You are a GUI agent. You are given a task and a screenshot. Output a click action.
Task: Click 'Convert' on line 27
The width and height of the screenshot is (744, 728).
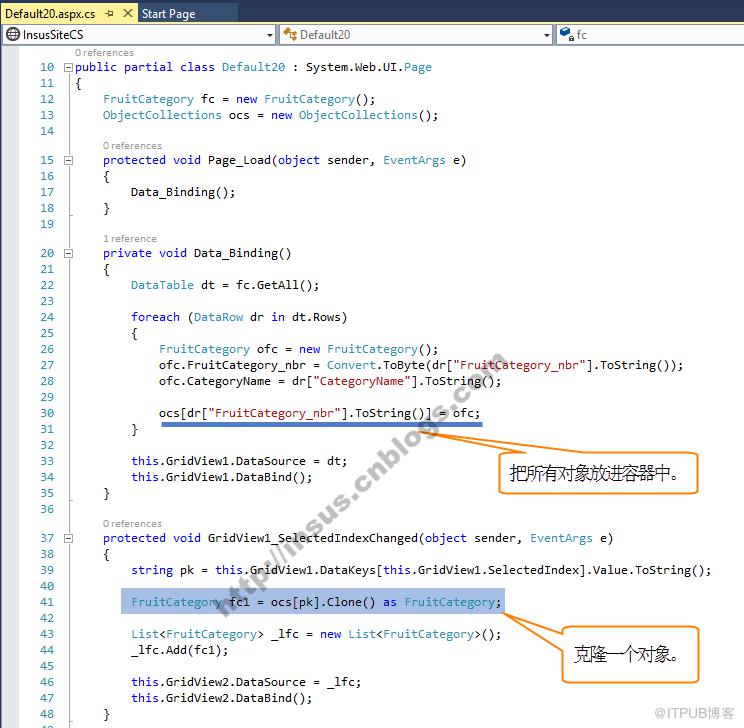[x=351, y=365]
